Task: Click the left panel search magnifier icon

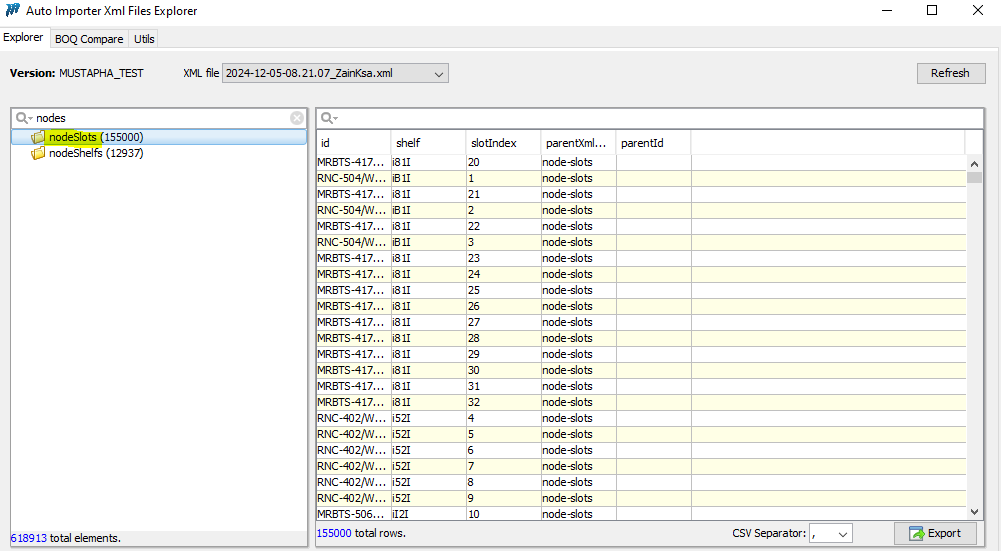Action: click(23, 118)
